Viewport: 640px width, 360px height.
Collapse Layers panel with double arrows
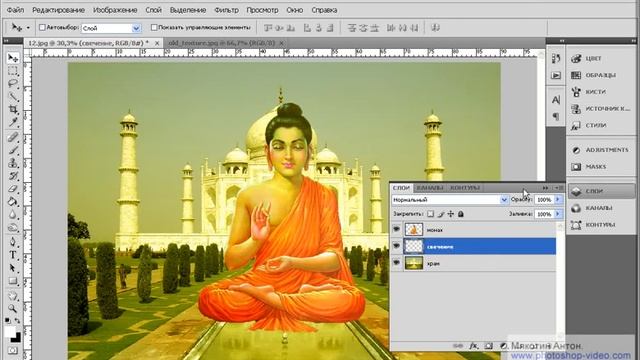point(545,188)
